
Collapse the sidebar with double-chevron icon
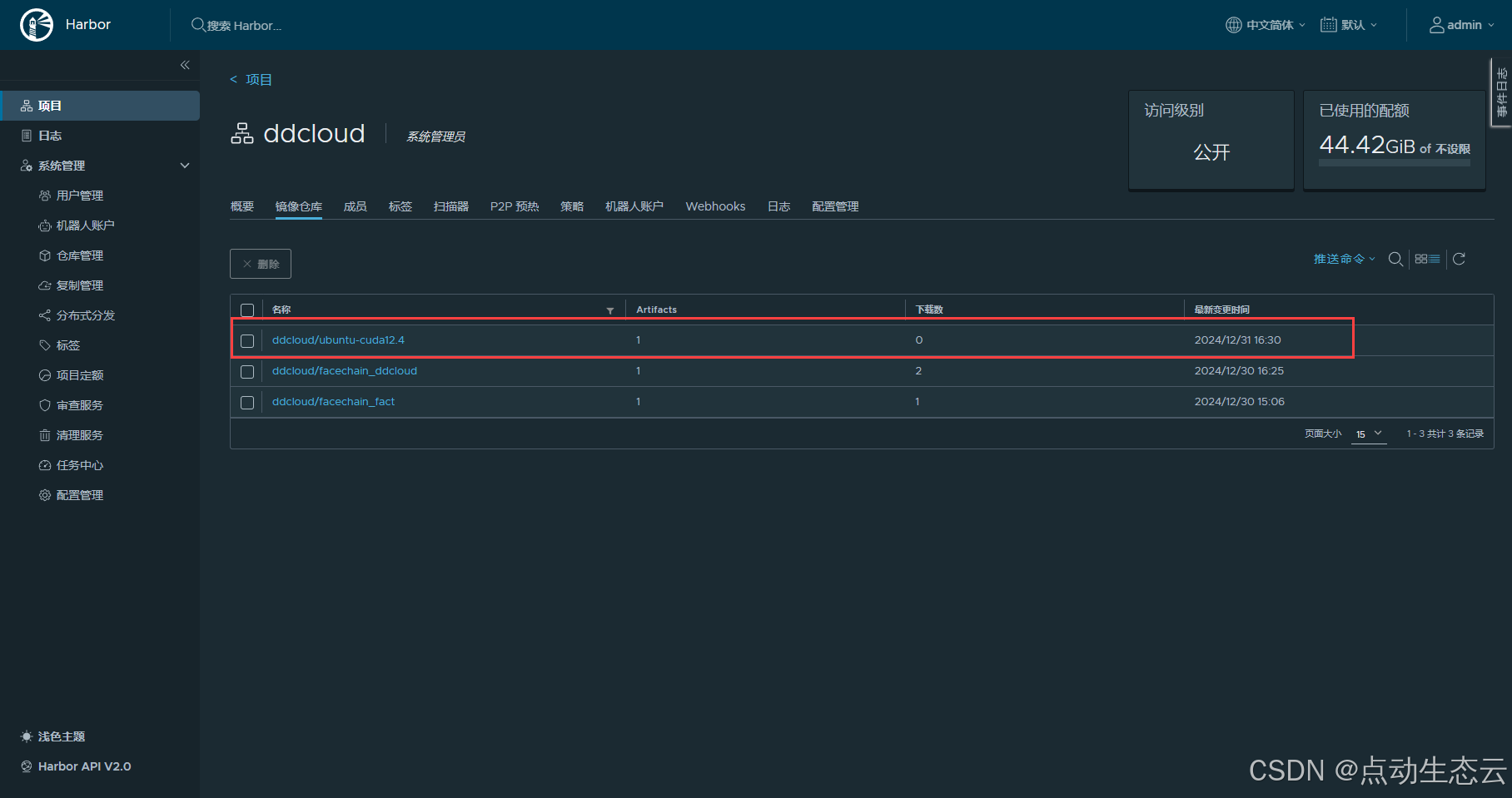pyautogui.click(x=185, y=65)
